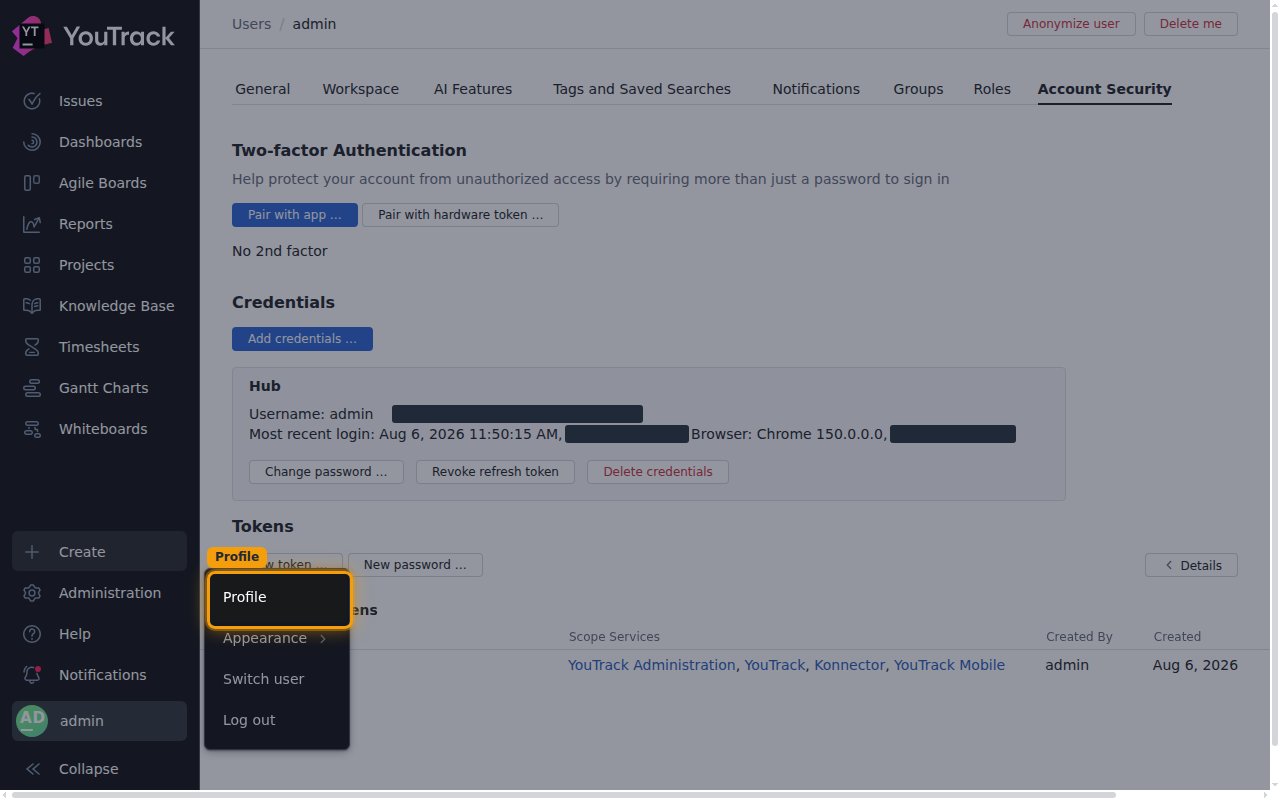Choose Log out menu item
This screenshot has height=800, width=1280.
pyautogui.click(x=277, y=720)
